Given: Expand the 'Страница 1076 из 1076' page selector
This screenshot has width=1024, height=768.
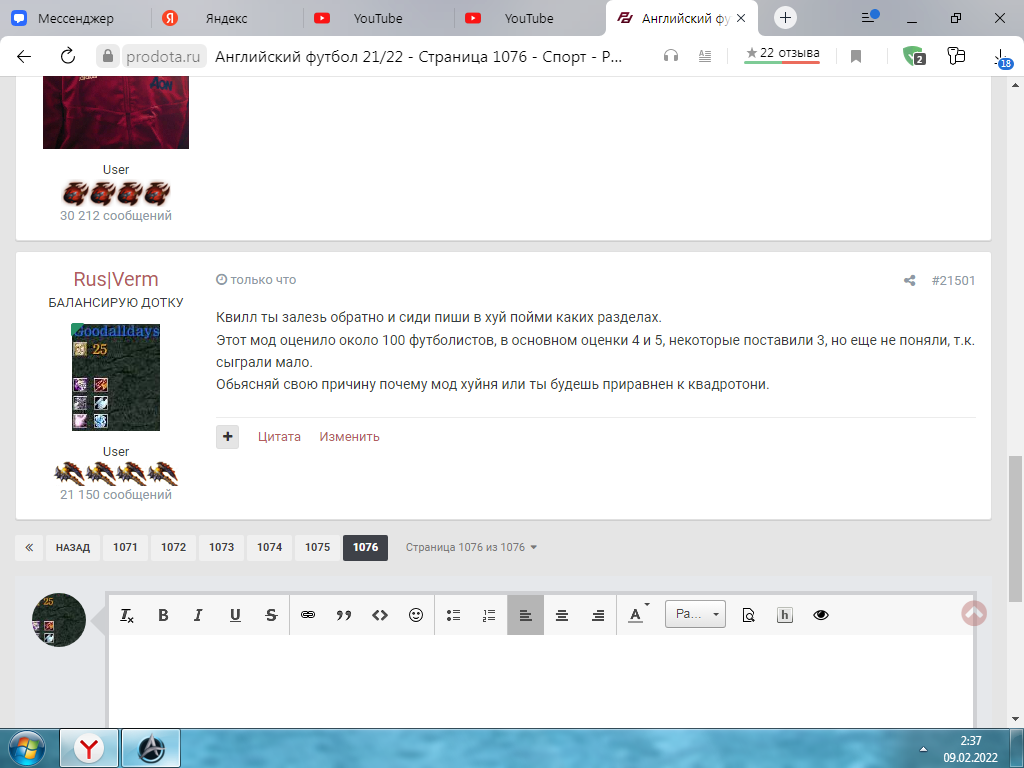Looking at the screenshot, I should [471, 548].
